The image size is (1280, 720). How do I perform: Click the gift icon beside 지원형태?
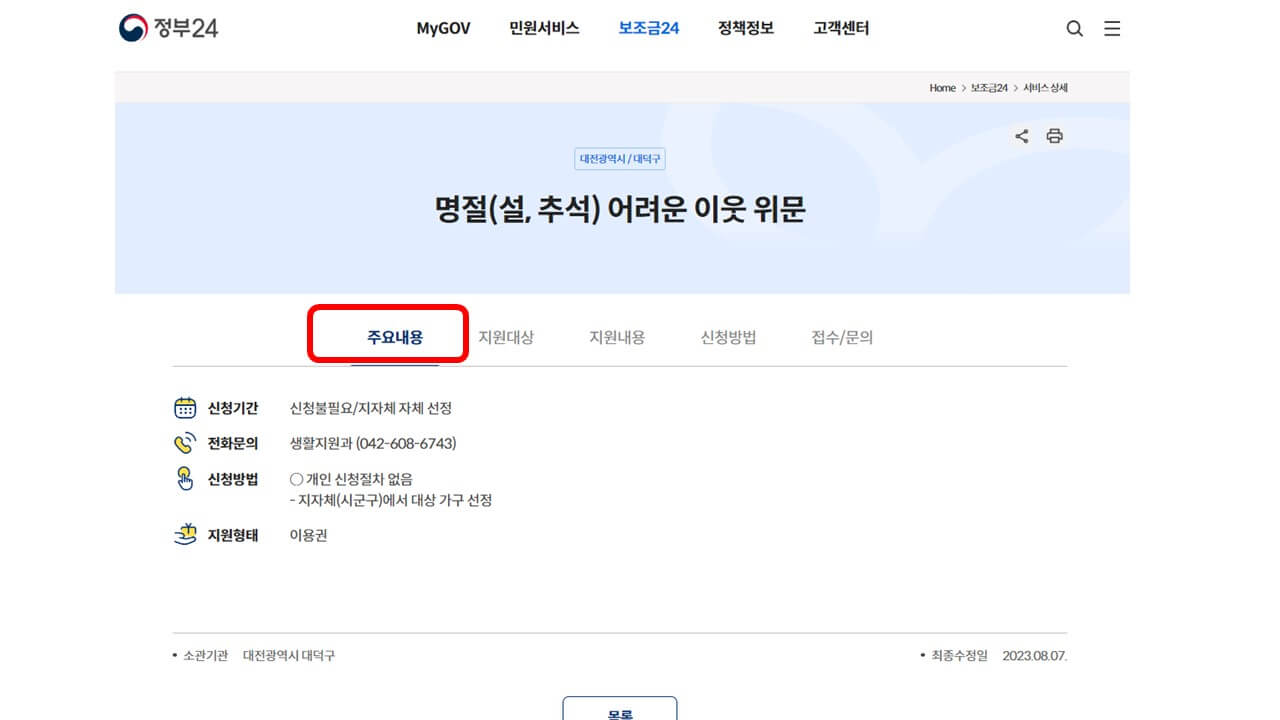coord(185,533)
